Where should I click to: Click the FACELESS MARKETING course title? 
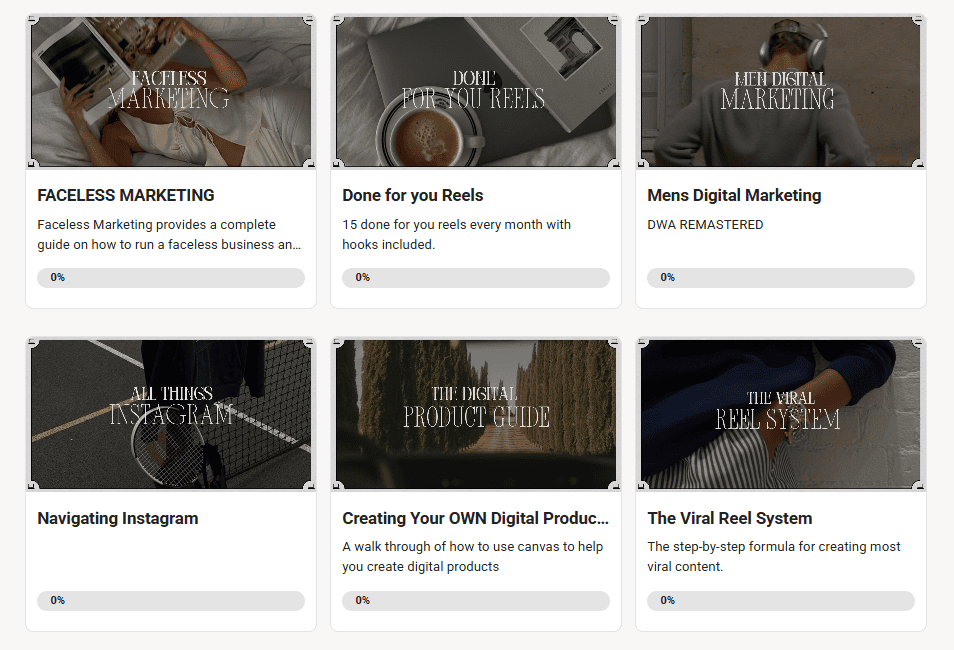point(126,195)
